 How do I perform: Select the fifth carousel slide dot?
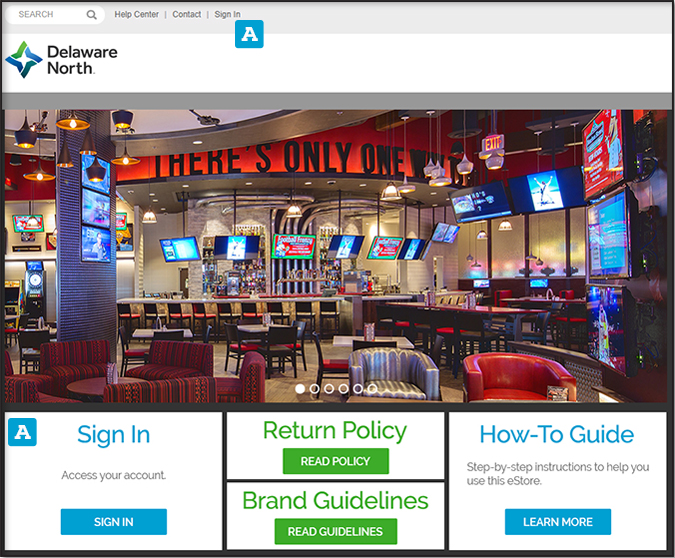pyautogui.click(x=358, y=389)
